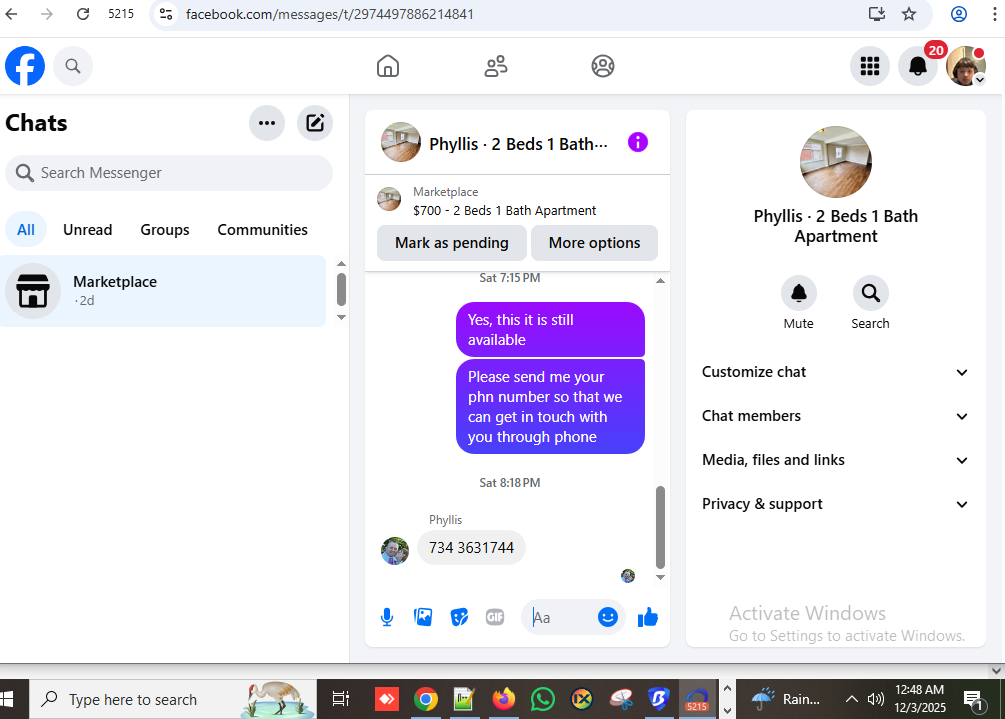The width and height of the screenshot is (1005, 719).
Task: Click the install app icon in address bar
Action: point(876,14)
